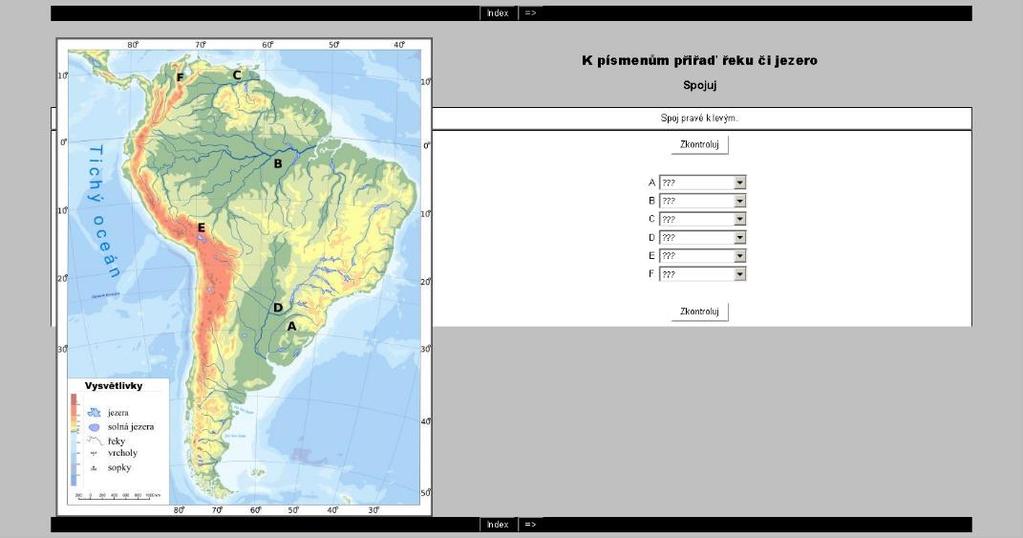The width and height of the screenshot is (1023, 538).
Task: Click letter B marker on the map
Action: tap(278, 164)
